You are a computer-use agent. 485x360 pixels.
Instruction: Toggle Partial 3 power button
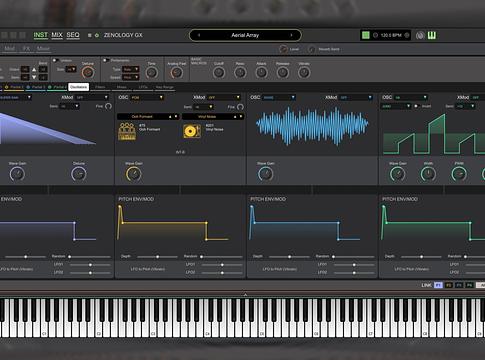(28, 87)
